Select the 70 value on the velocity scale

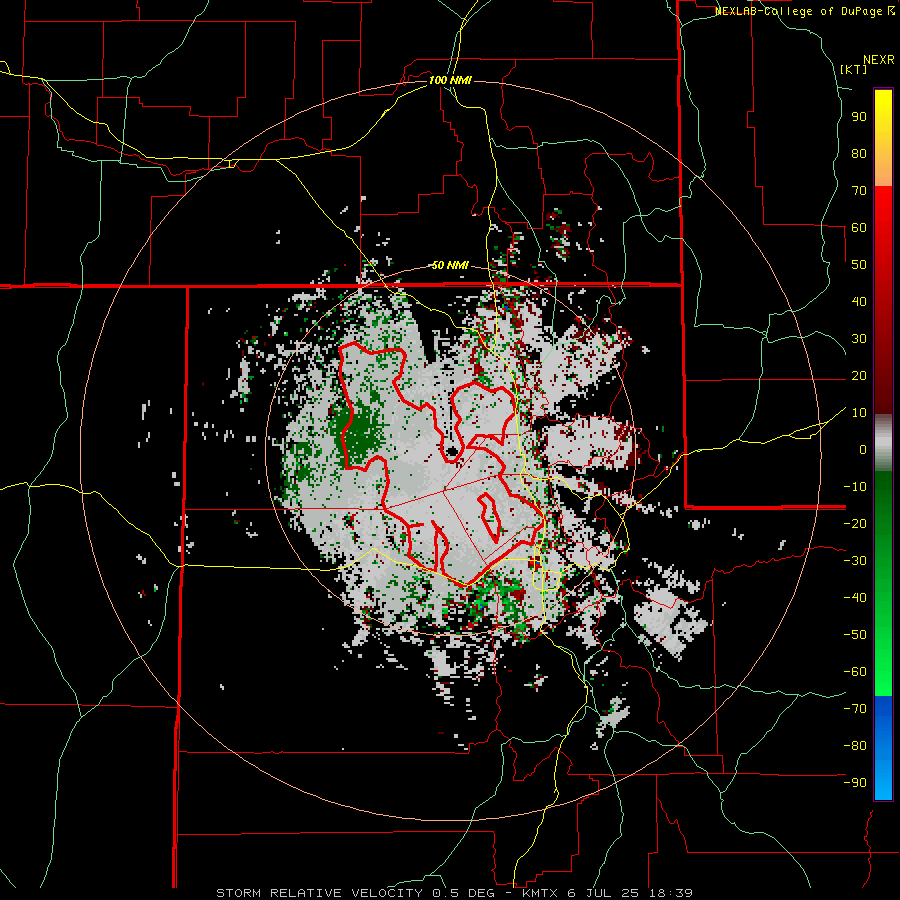click(x=859, y=191)
